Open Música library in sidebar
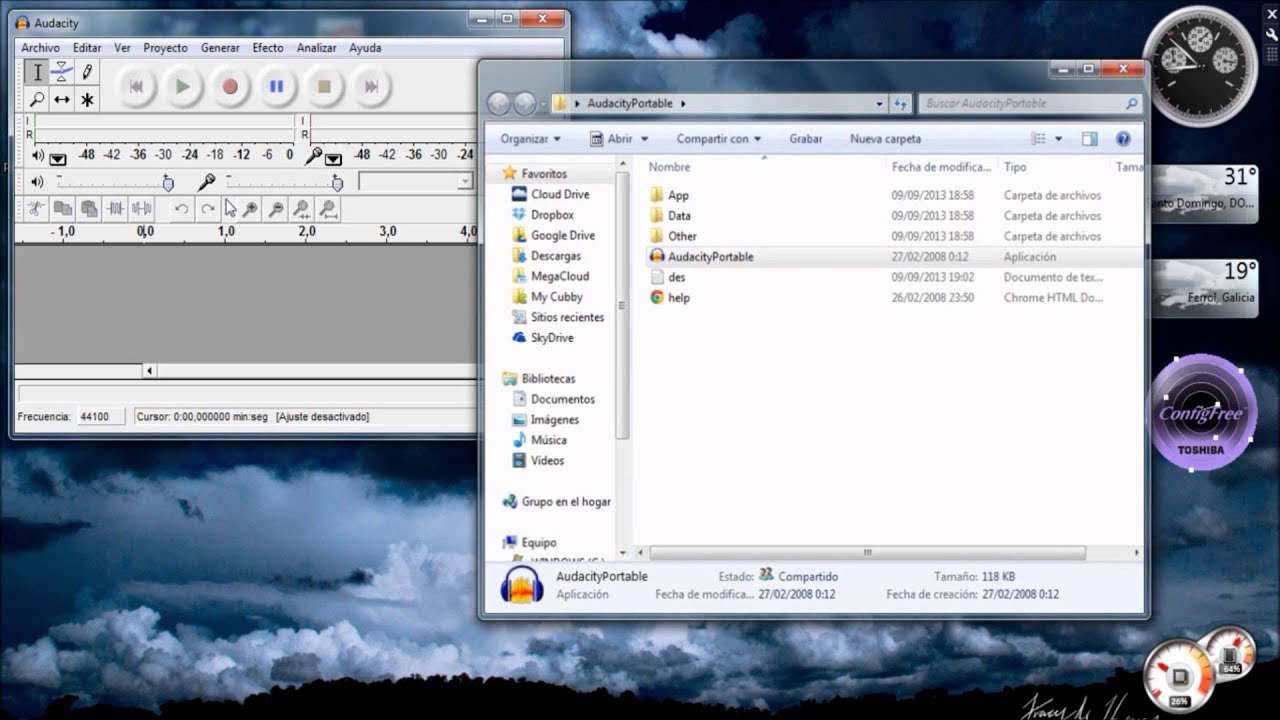Image resolution: width=1280 pixels, height=720 pixels. click(x=548, y=440)
